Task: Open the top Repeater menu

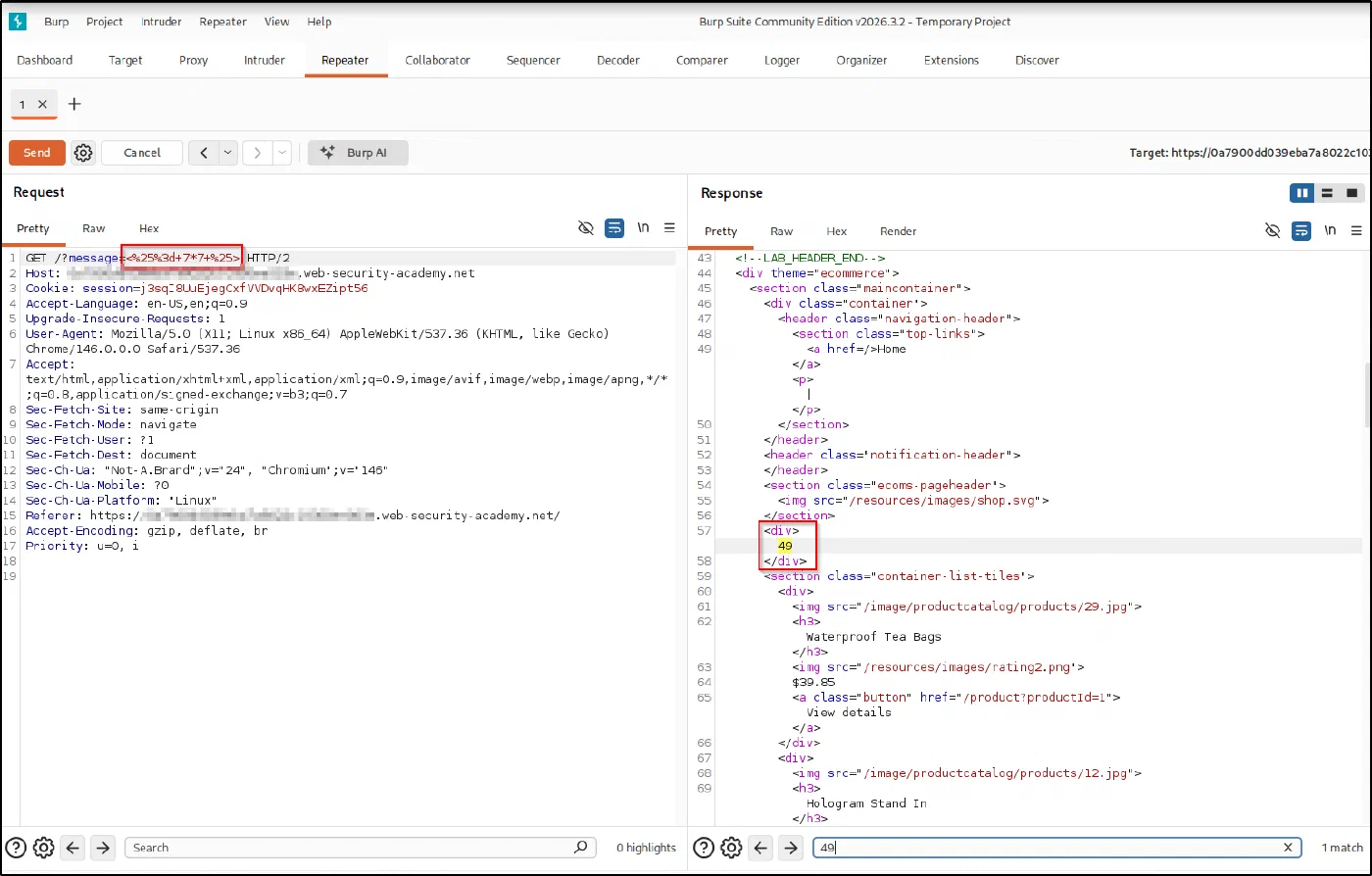Action: coord(223,22)
